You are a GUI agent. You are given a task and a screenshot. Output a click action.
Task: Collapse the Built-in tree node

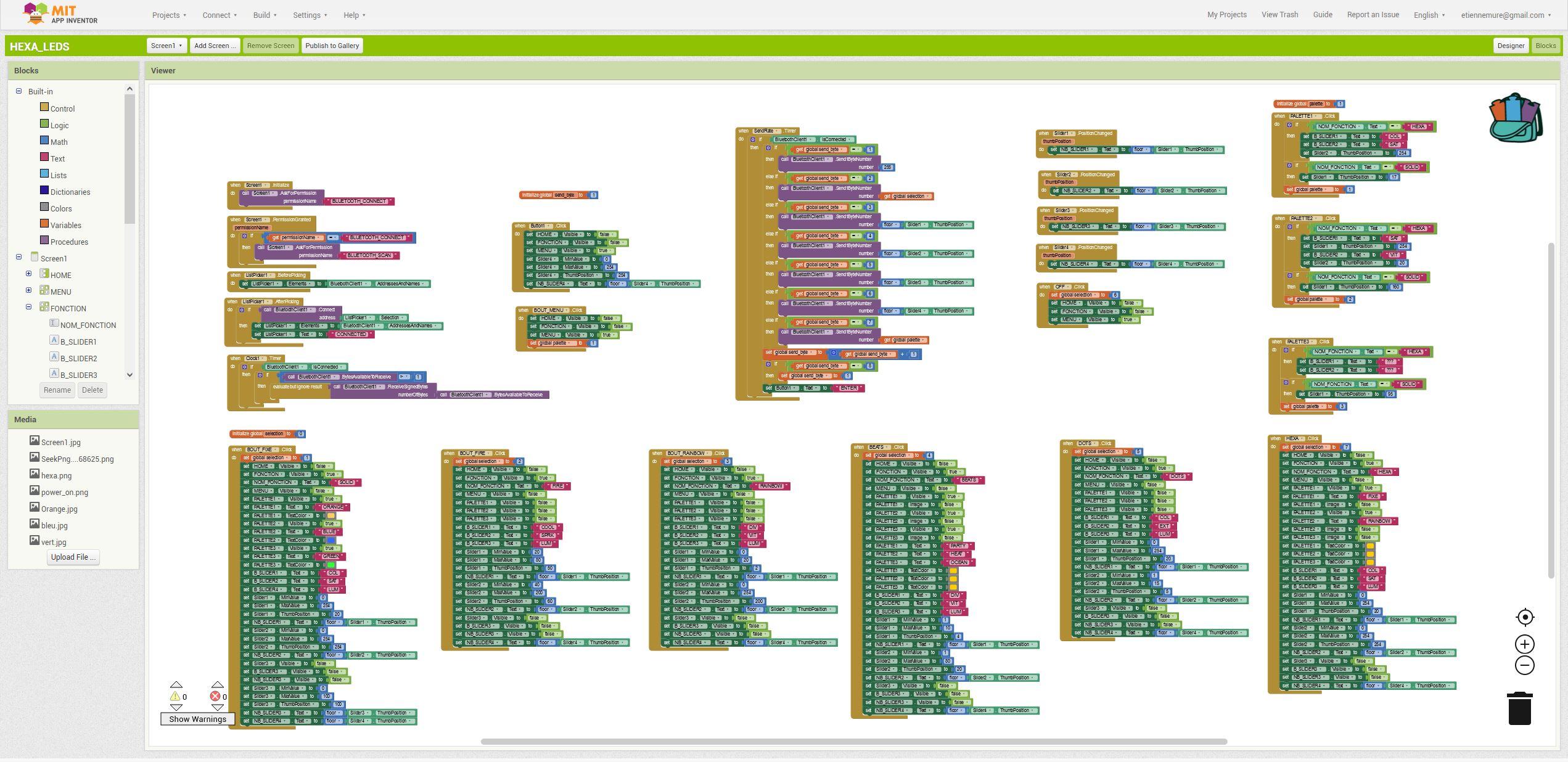click(x=18, y=91)
